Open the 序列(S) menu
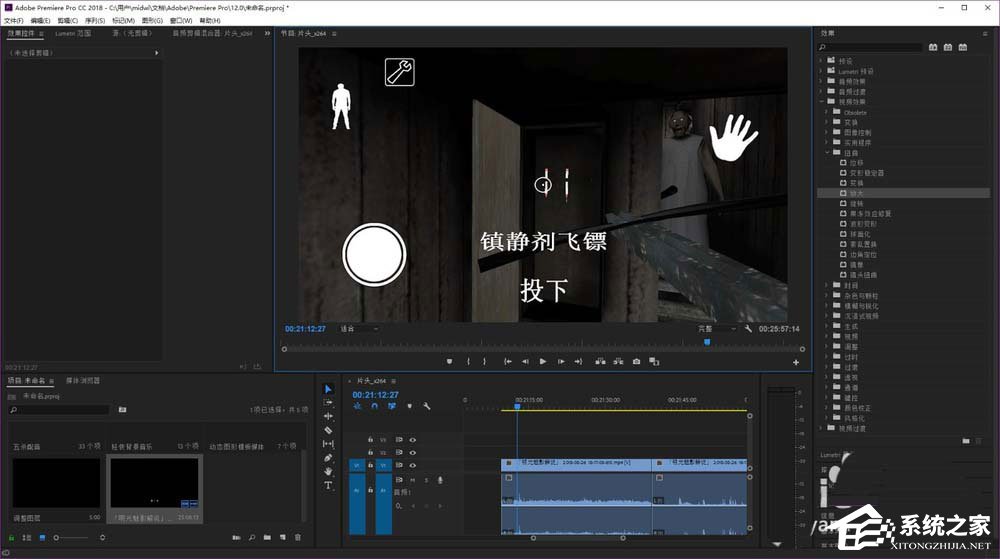1000x559 pixels. point(95,20)
